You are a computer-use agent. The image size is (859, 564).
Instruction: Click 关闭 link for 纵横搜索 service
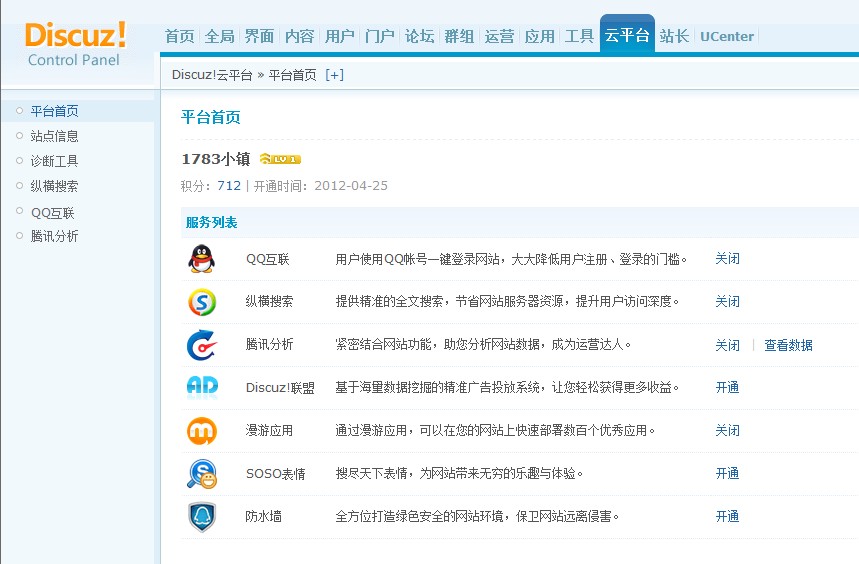point(728,302)
